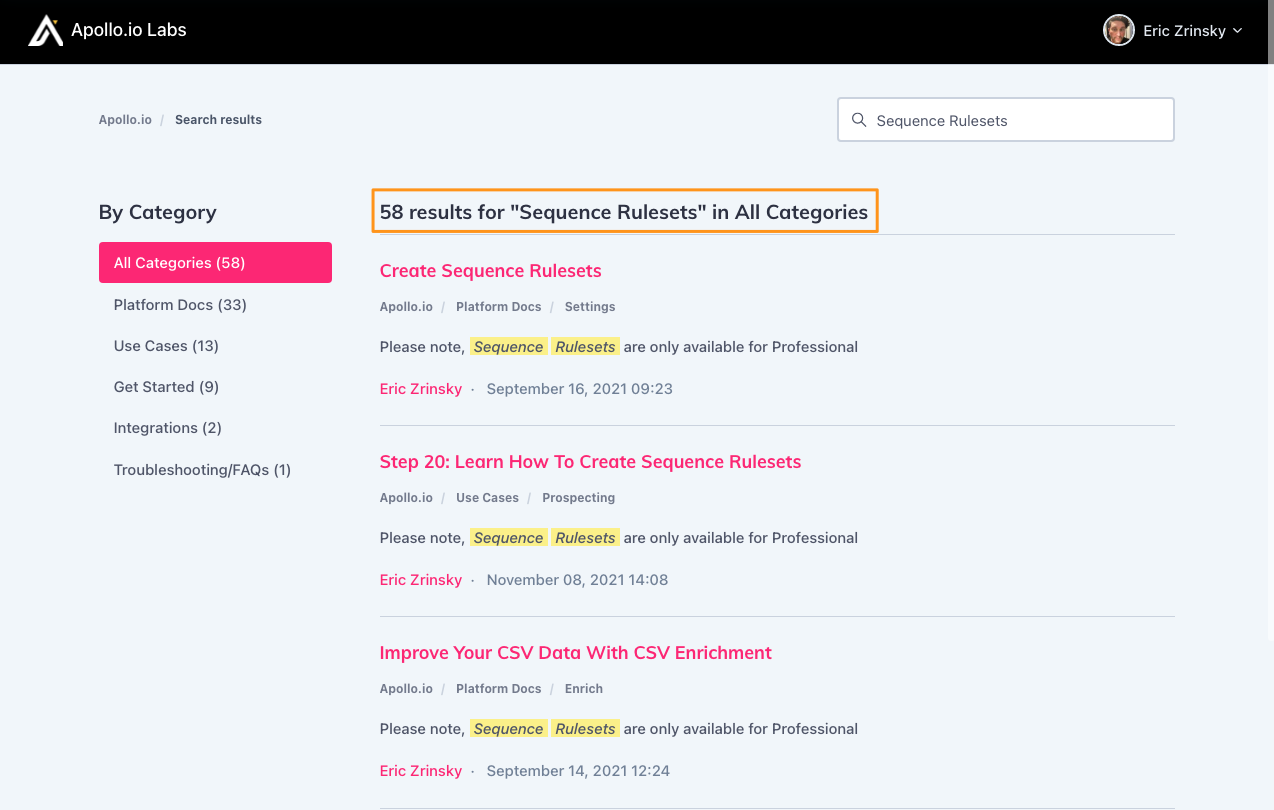Click the Apollo.io Labs logo icon
This screenshot has height=810, width=1274.
tap(45, 30)
